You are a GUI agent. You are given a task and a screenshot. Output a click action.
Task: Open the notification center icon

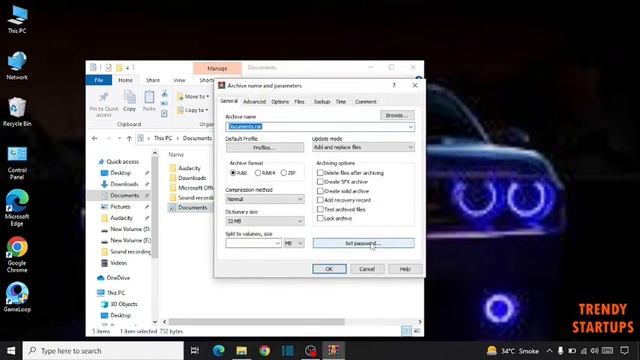[624, 351]
